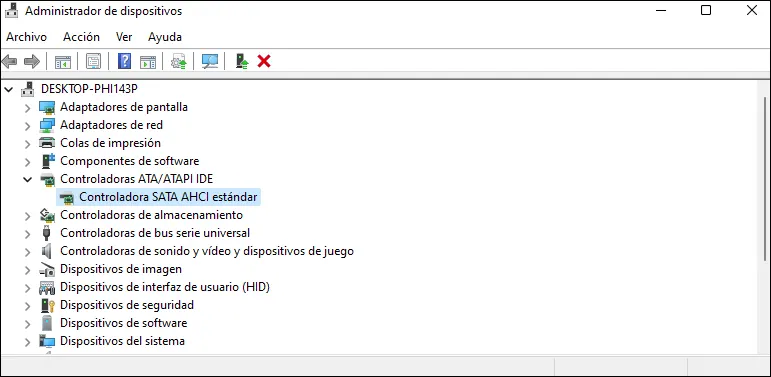Screen dimensions: 771x377
Task: Open the Properties toolbar icon
Action: 93,61
